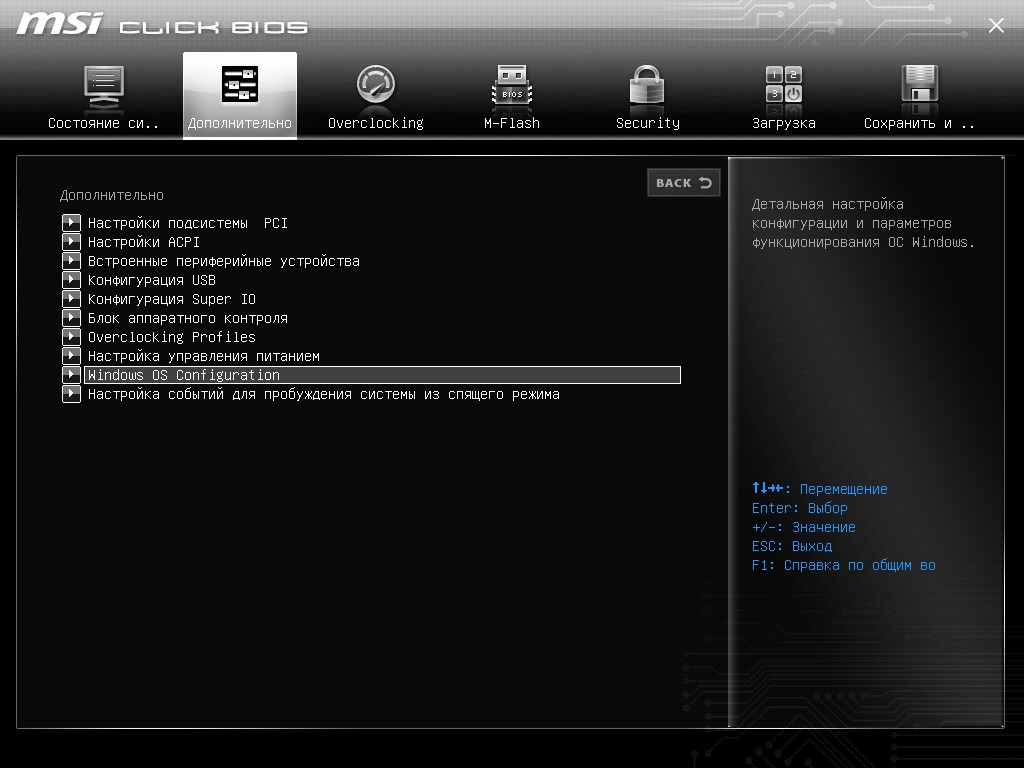Expand arrow next to Конфигурация USB
Screen dimensions: 1024x768
[71, 280]
